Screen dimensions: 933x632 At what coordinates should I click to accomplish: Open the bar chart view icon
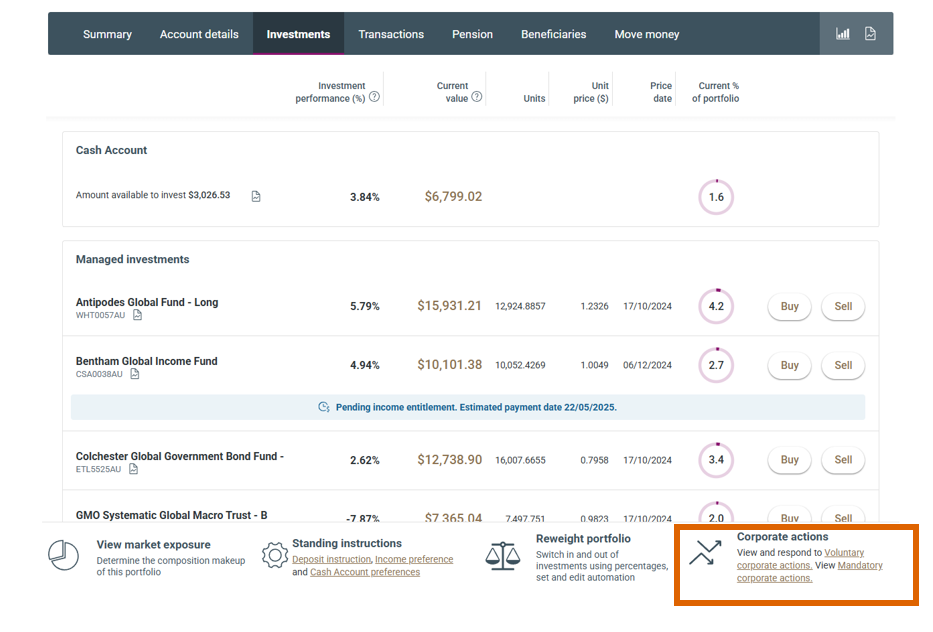(843, 34)
